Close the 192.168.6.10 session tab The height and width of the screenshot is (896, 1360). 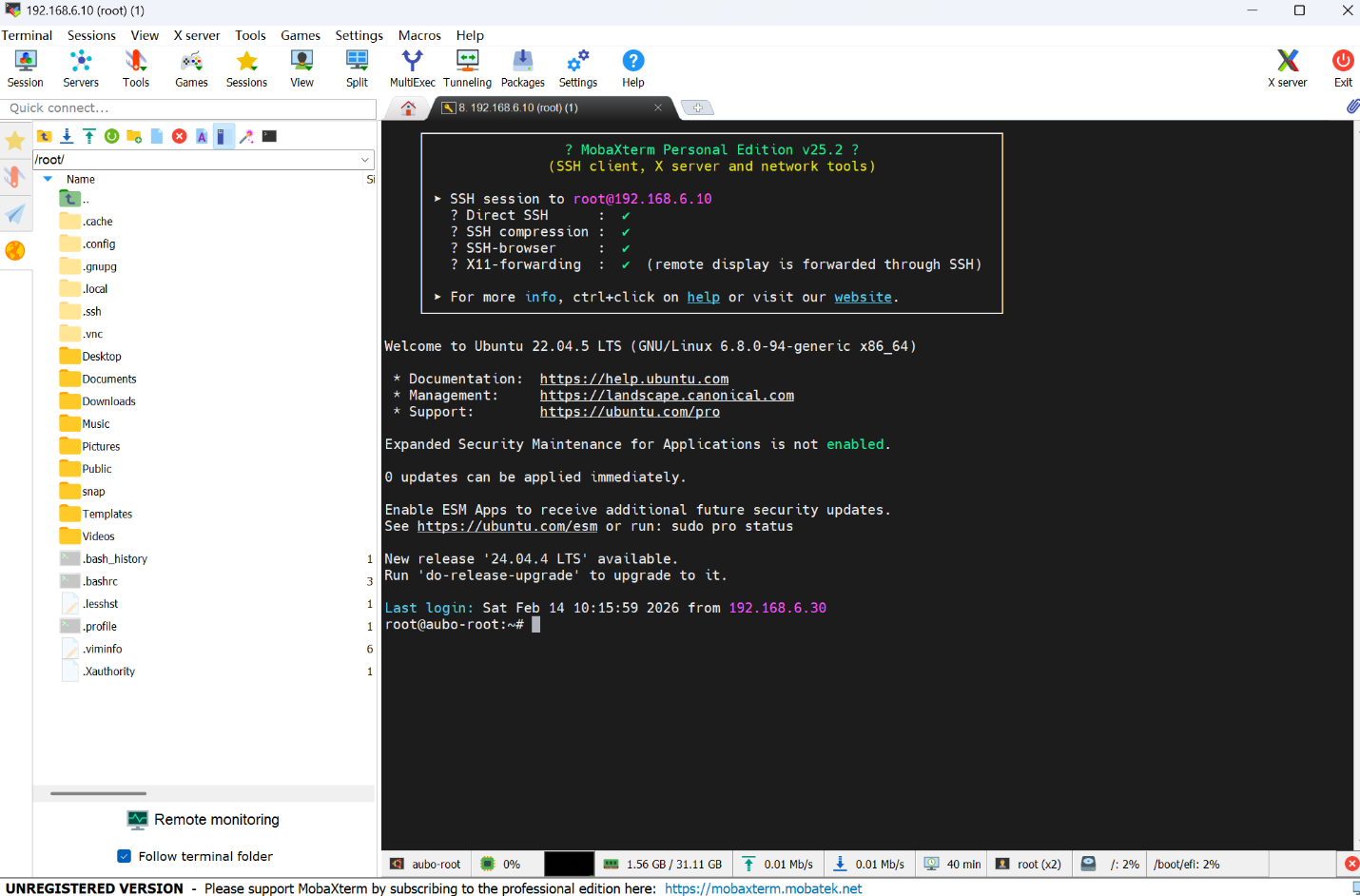(657, 107)
